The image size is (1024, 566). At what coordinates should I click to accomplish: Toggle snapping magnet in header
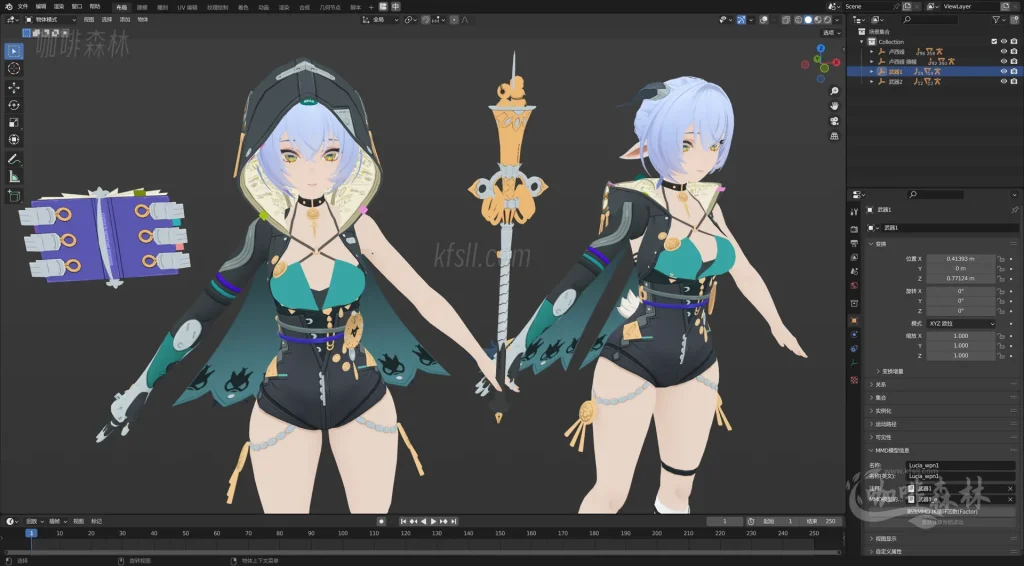pyautogui.click(x=426, y=20)
